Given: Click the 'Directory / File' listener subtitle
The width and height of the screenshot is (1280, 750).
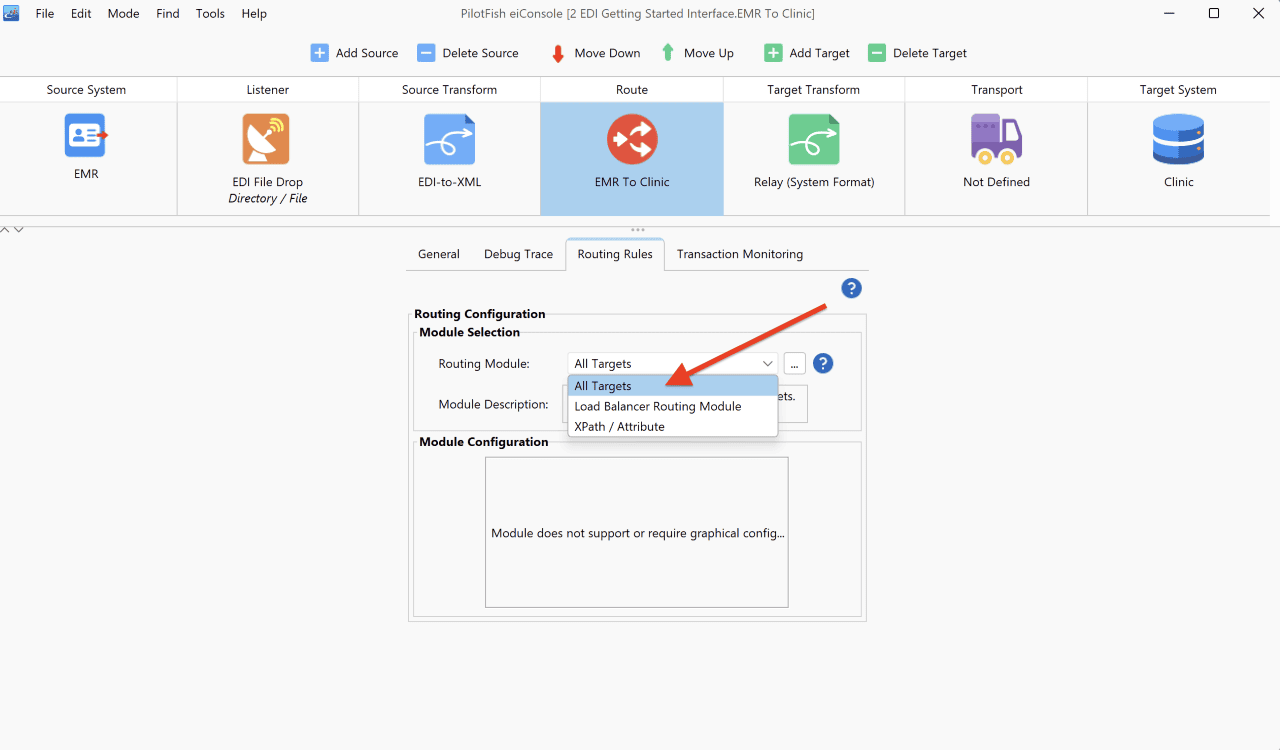Looking at the screenshot, I should [268, 199].
